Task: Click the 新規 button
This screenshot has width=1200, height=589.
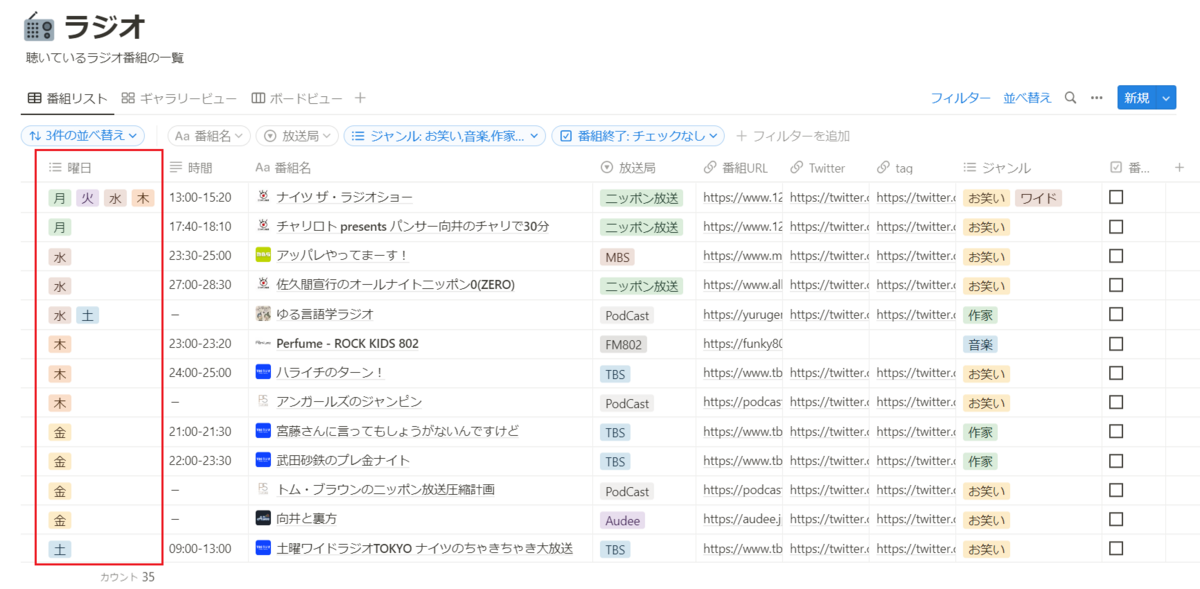Action: (1137, 98)
